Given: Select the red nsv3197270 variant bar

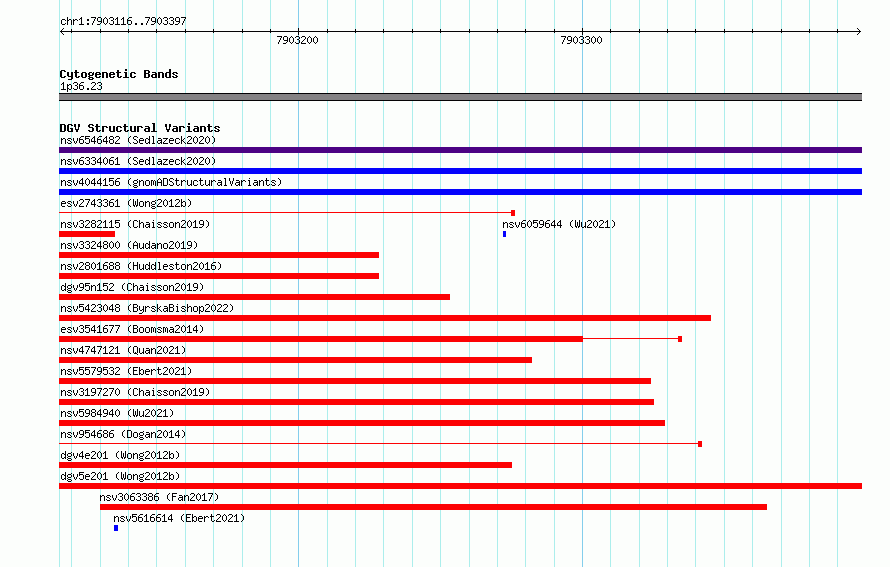Looking at the screenshot, I should pyautogui.click(x=356, y=402).
